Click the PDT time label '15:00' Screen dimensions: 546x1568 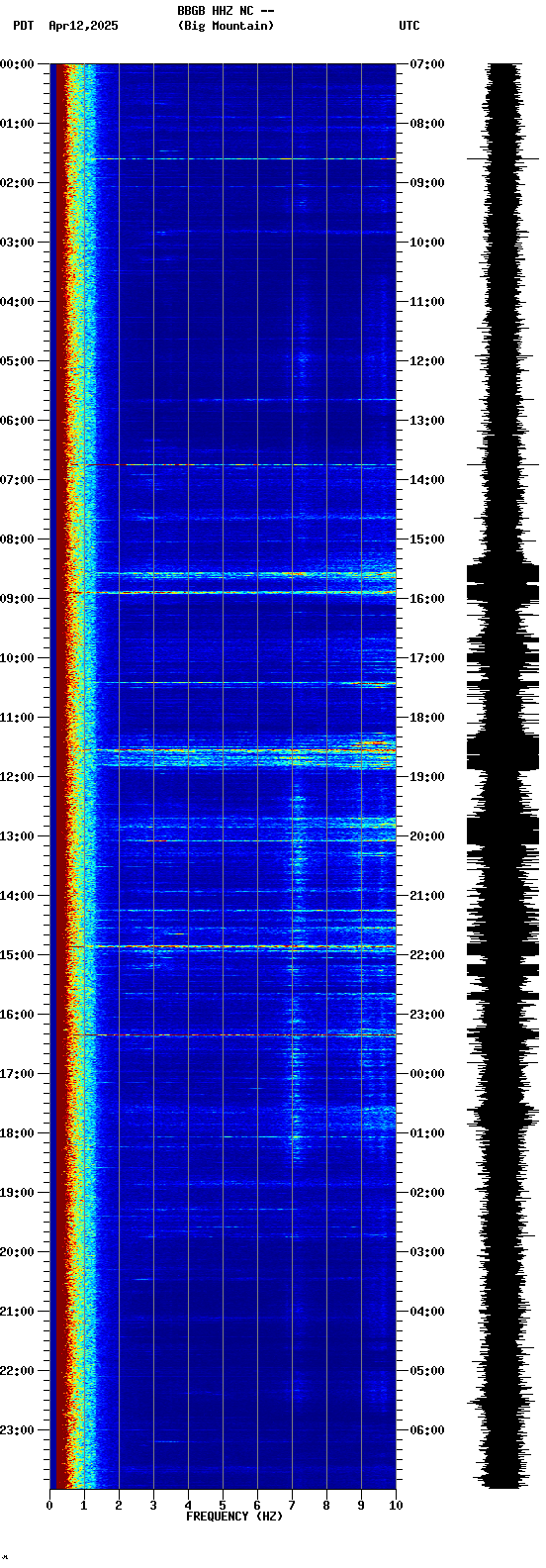[x=17, y=955]
